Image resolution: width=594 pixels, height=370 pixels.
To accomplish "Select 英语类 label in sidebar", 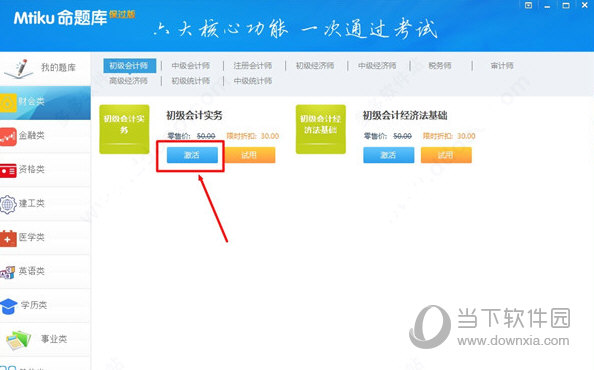I will pos(32,271).
